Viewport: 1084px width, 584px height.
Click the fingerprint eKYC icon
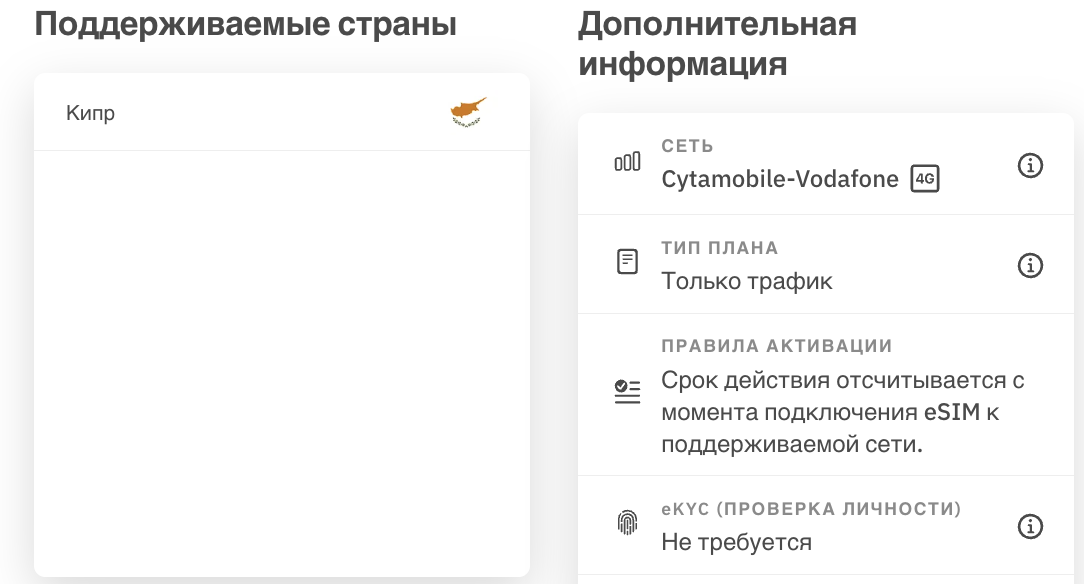[627, 522]
